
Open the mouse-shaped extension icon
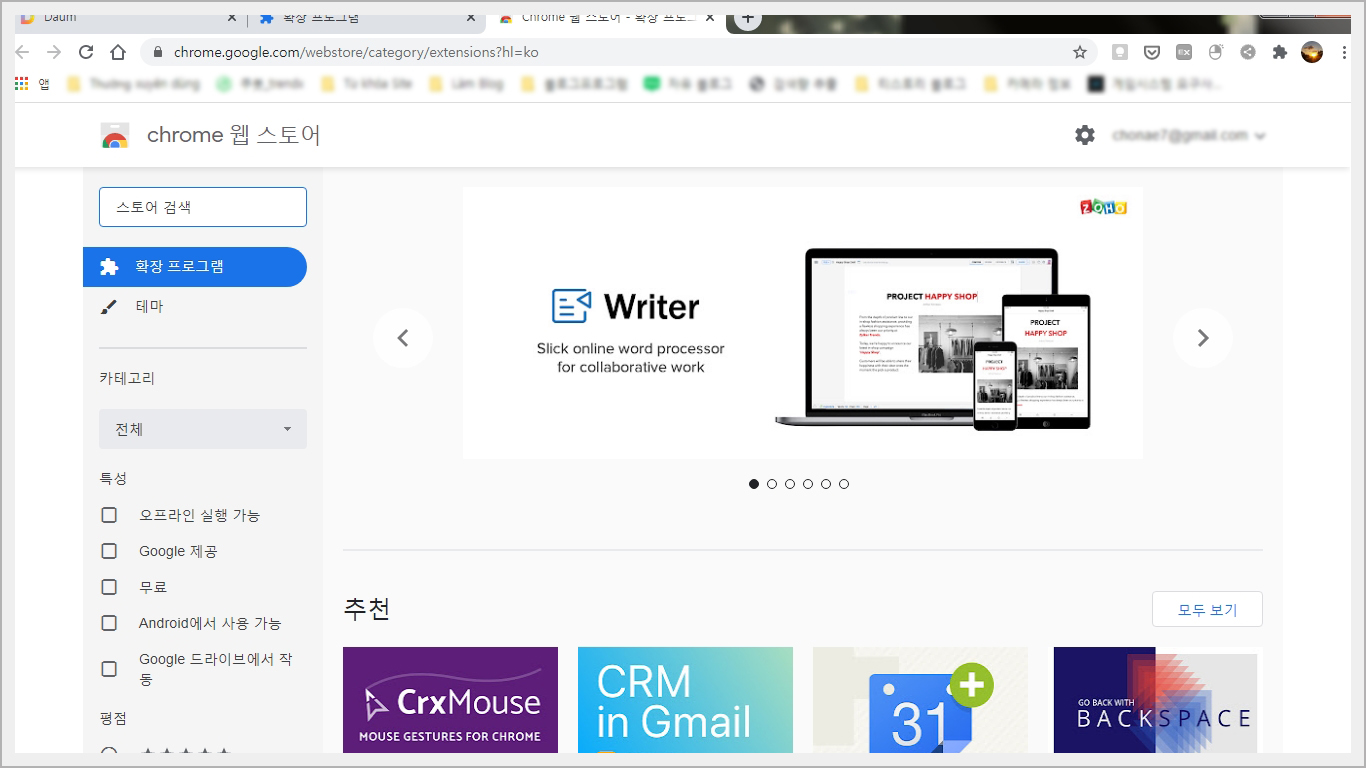point(1216,52)
